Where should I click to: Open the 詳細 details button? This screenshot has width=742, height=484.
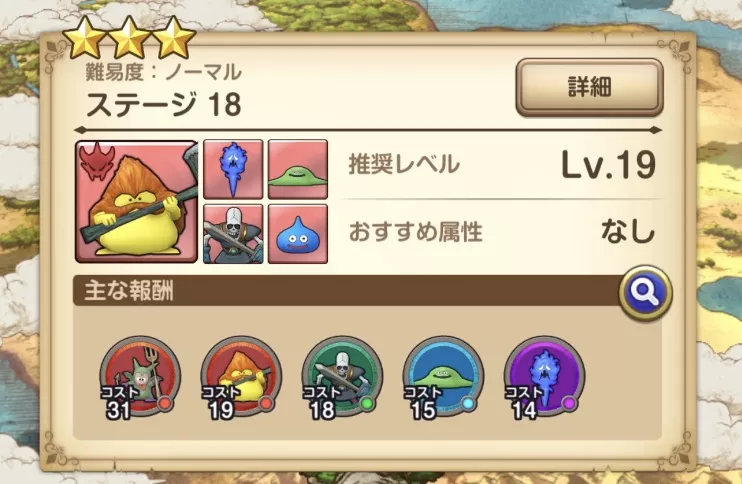589,87
